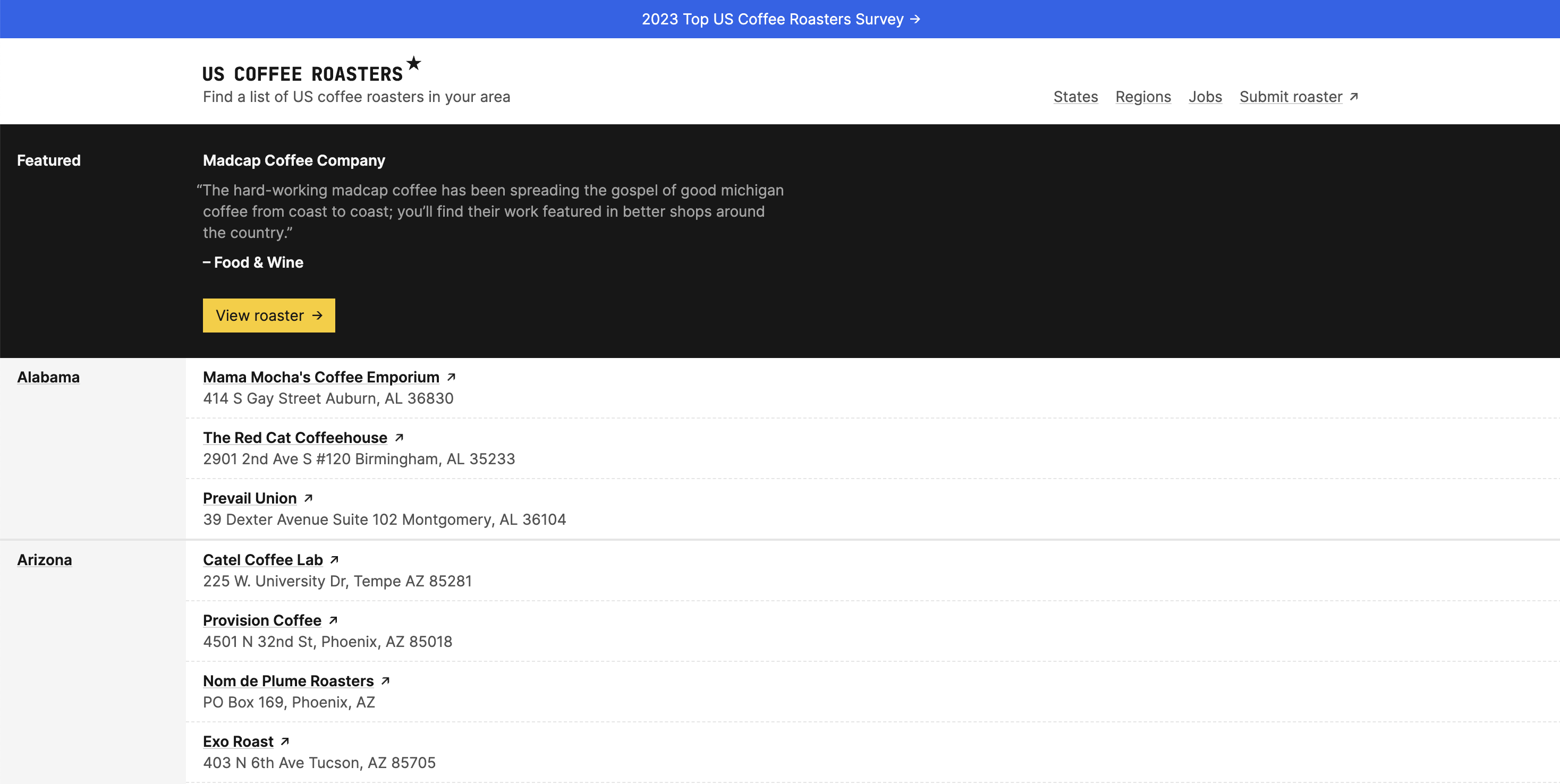Open the 2023 Top US Coffee Roasters Survey banner link
This screenshot has height=784, width=1560.
pos(780,19)
